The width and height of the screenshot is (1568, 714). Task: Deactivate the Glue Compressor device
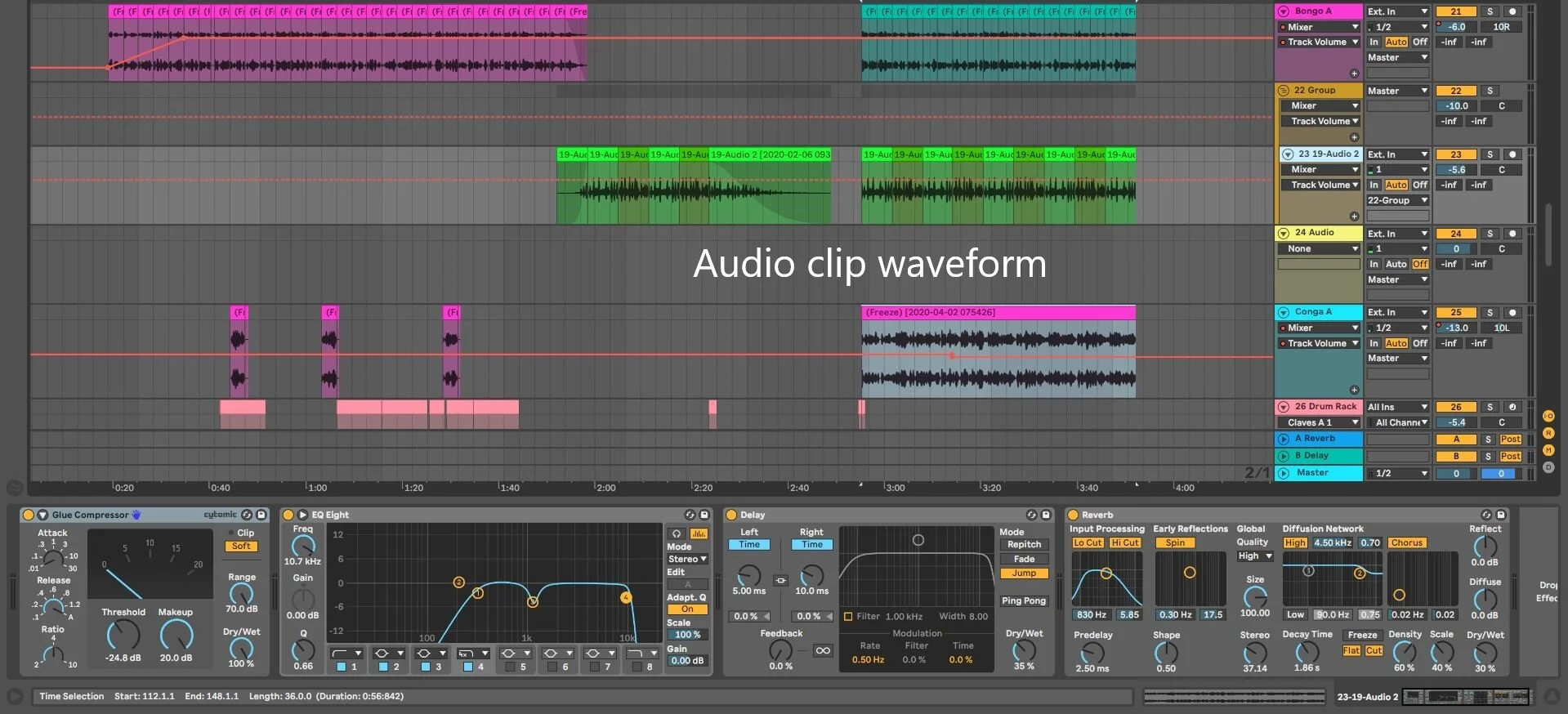(29, 515)
